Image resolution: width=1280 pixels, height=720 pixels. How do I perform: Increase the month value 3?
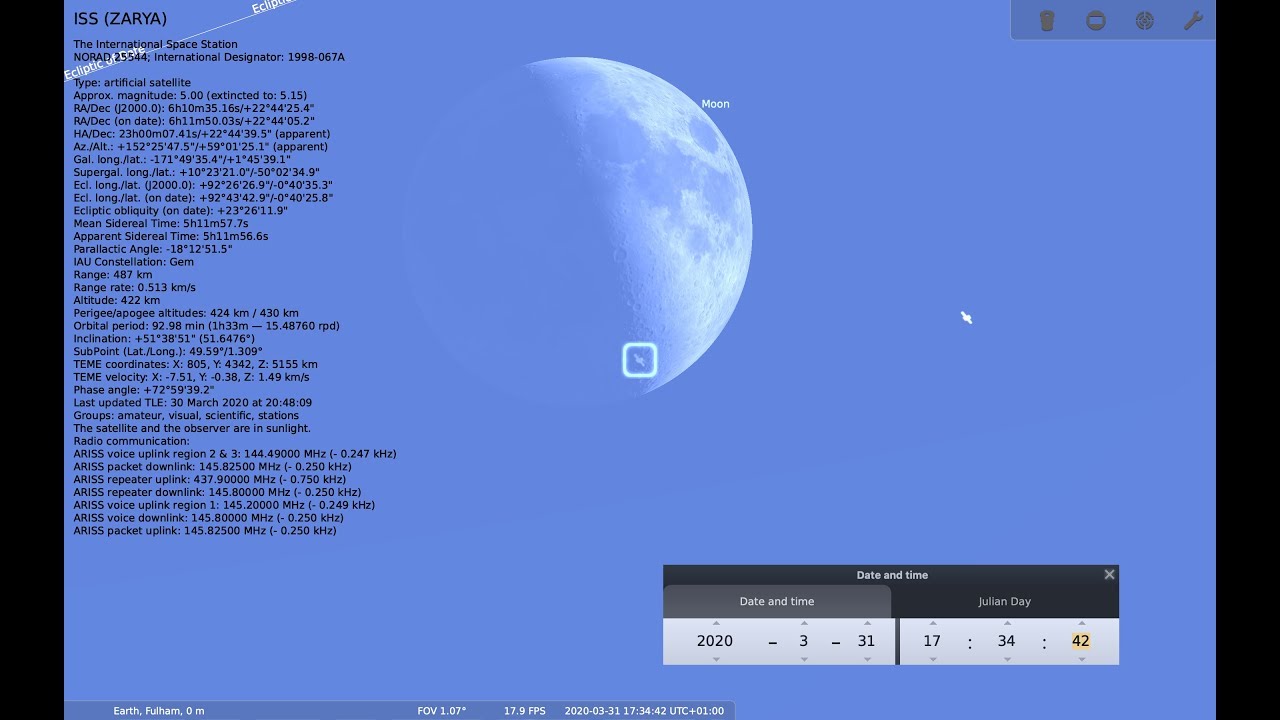click(804, 623)
